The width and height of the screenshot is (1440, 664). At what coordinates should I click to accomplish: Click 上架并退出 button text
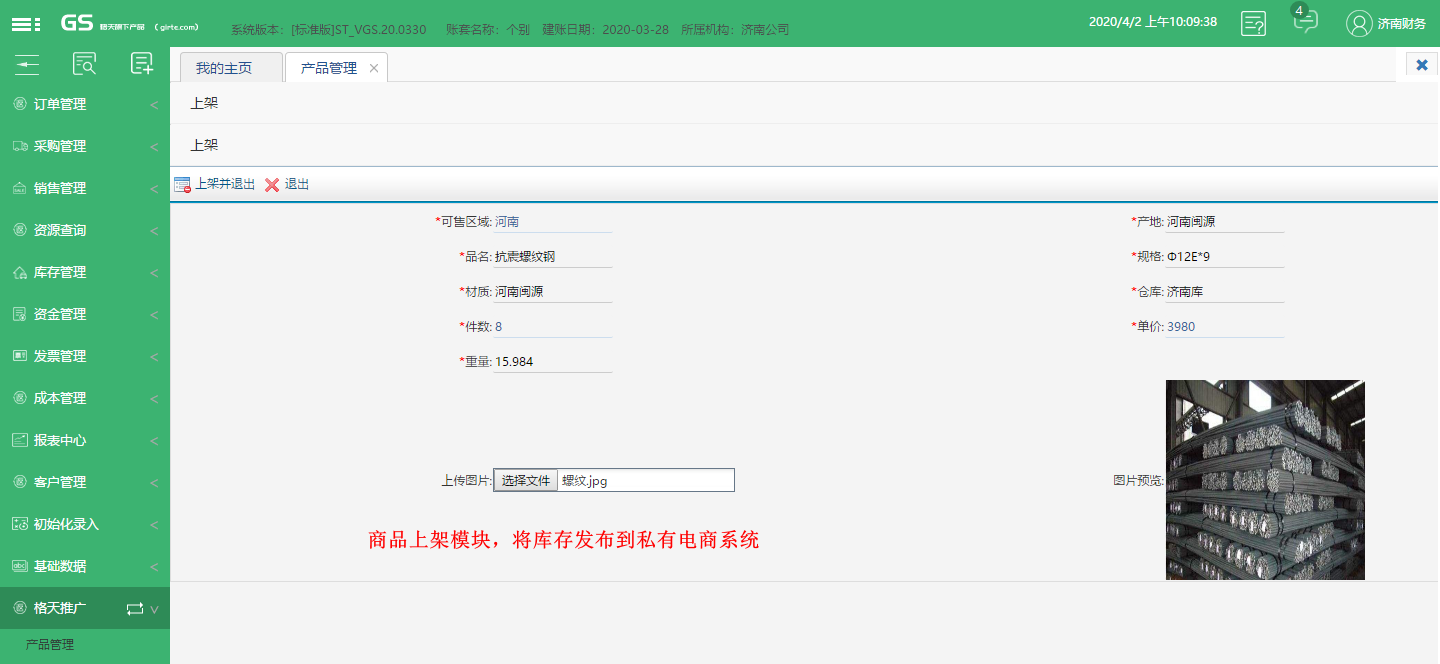tap(225, 185)
